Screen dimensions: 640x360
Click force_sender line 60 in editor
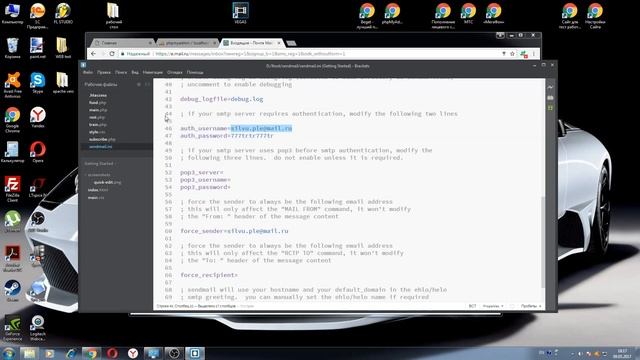click(234, 231)
